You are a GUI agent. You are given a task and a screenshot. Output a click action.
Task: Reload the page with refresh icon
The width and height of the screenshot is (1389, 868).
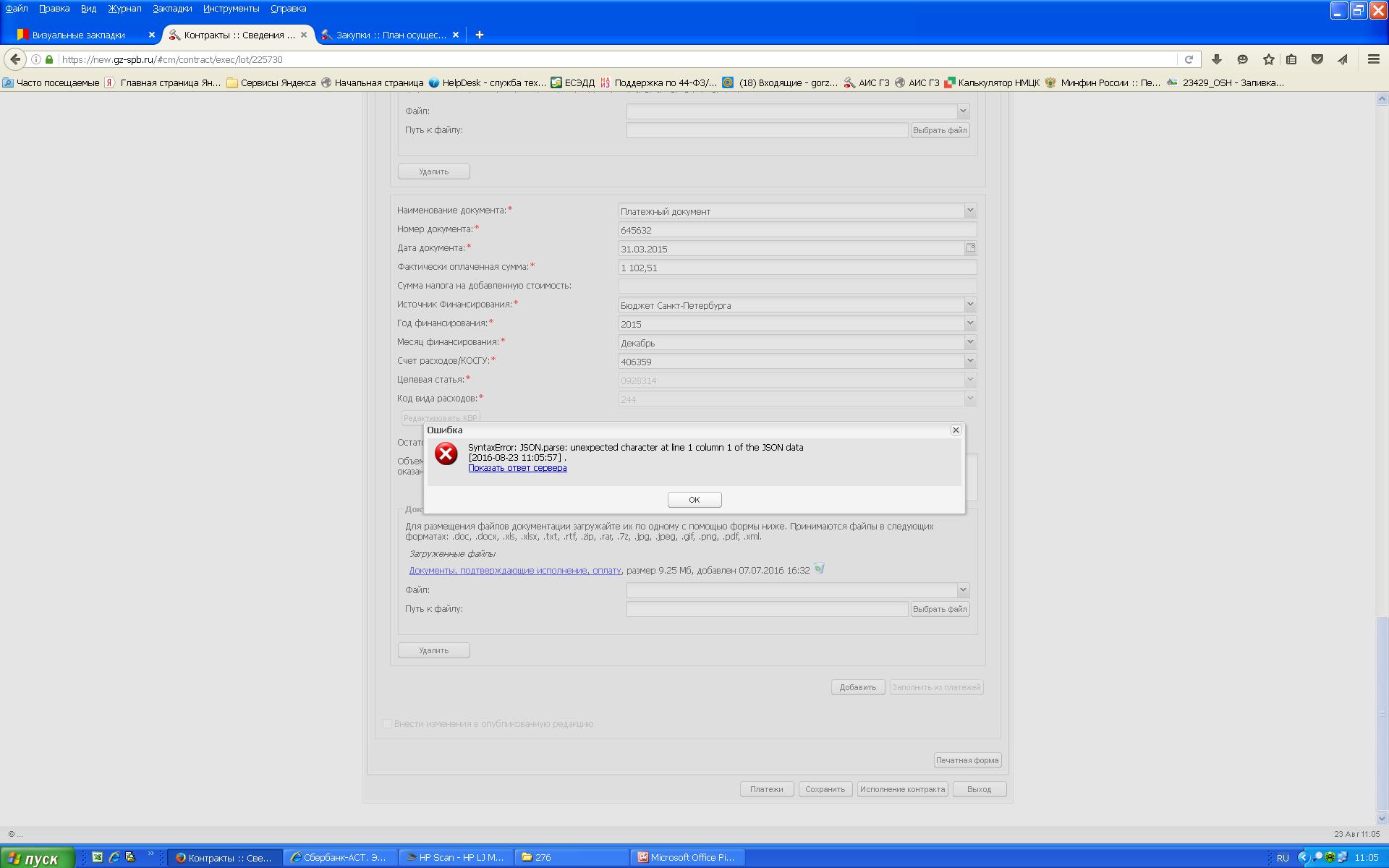[x=1188, y=59]
